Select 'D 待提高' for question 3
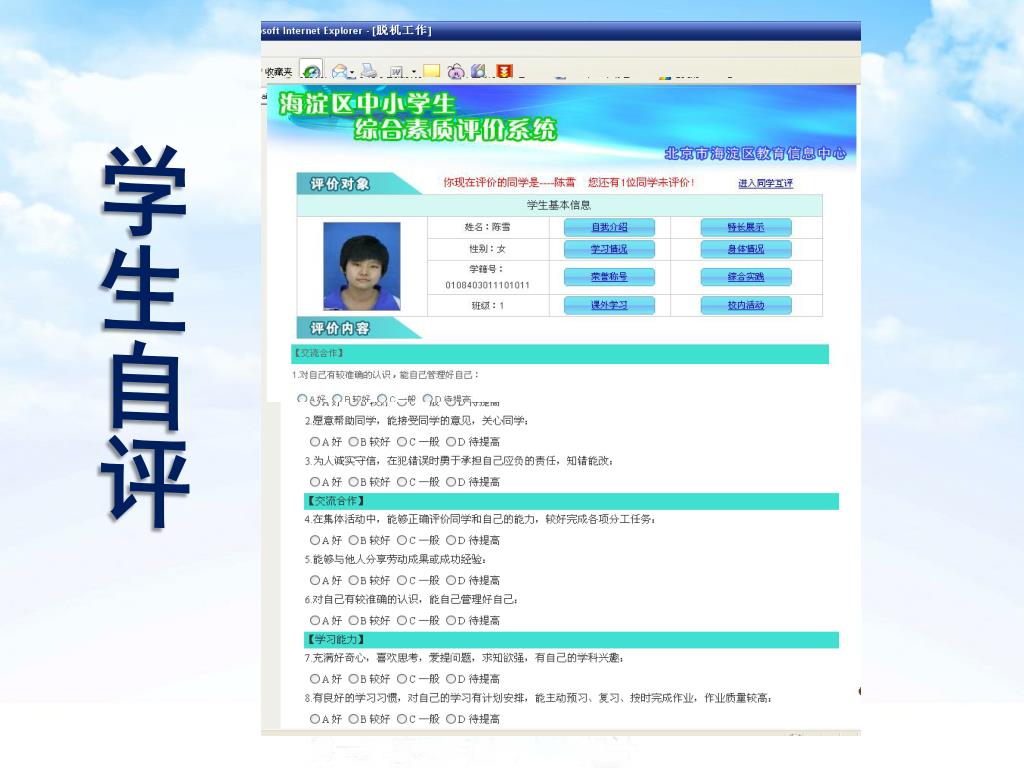This screenshot has width=1024, height=768. 451,482
